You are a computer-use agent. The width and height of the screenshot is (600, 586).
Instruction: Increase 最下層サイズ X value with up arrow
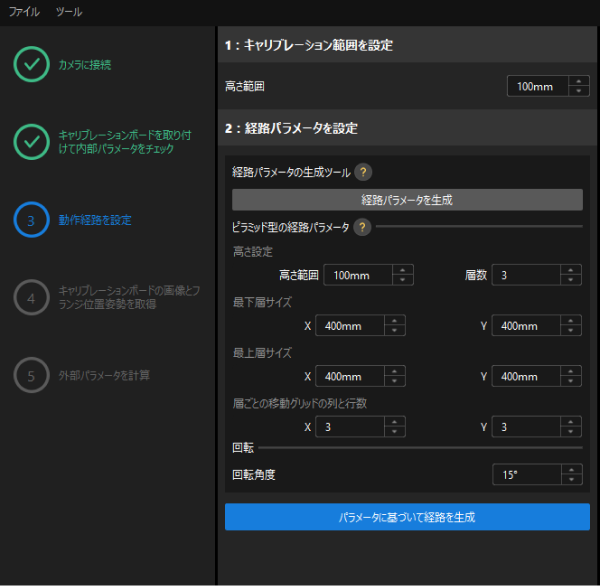pos(395,320)
